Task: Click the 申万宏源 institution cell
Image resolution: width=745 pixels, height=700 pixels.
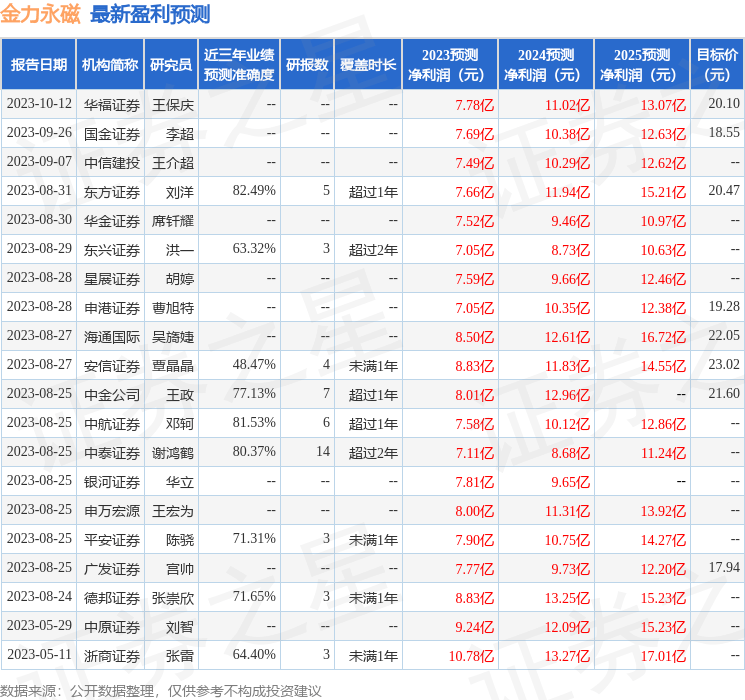Action: 112,511
